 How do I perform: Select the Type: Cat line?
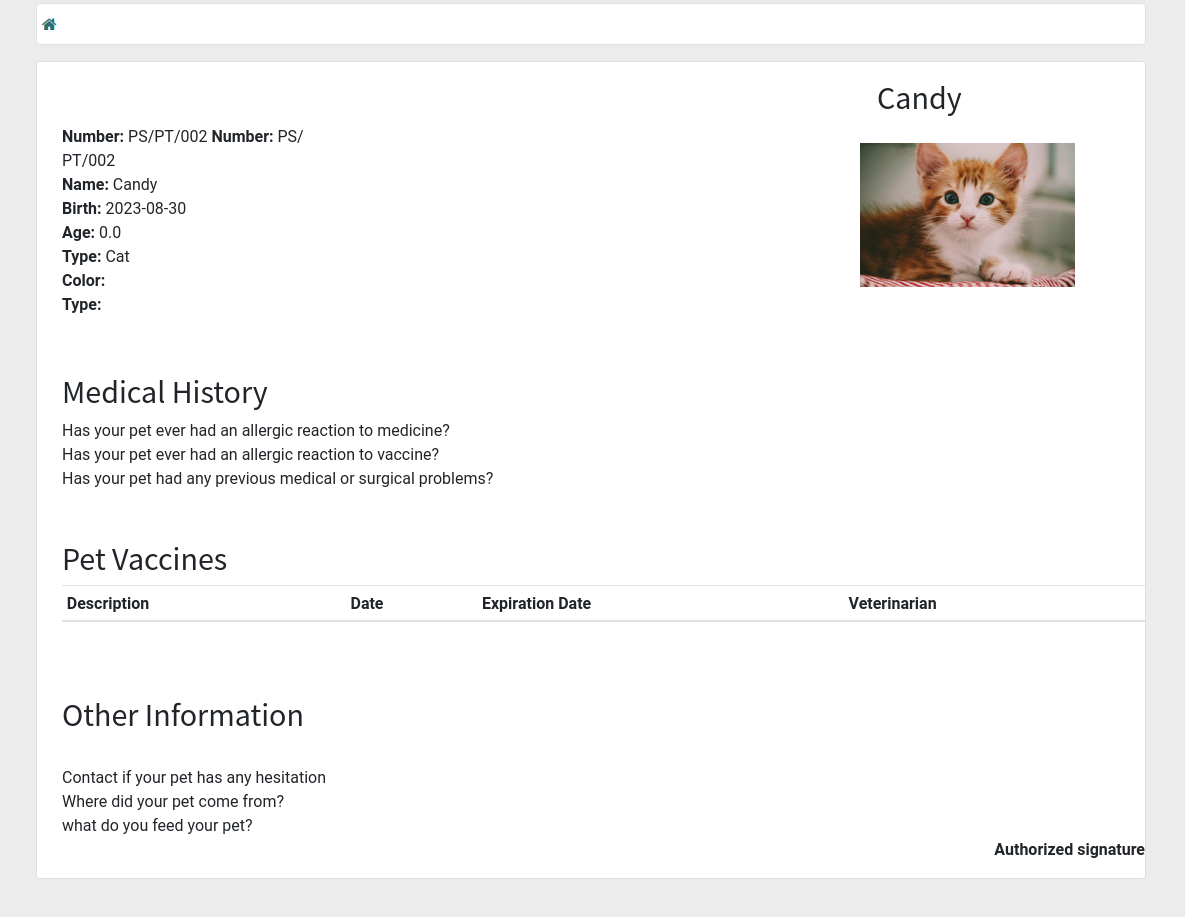[96, 256]
